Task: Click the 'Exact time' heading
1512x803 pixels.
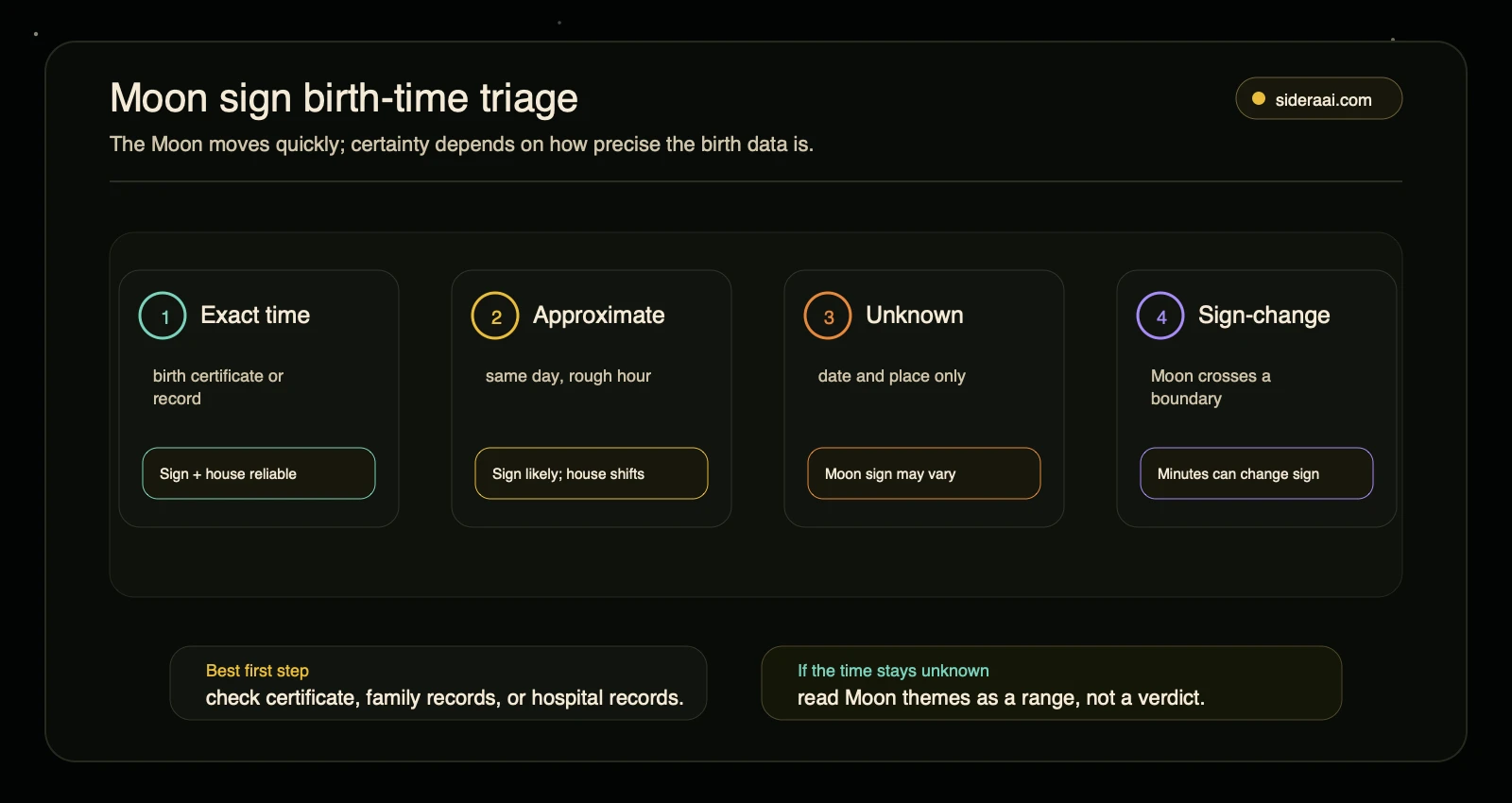Action: click(x=255, y=315)
